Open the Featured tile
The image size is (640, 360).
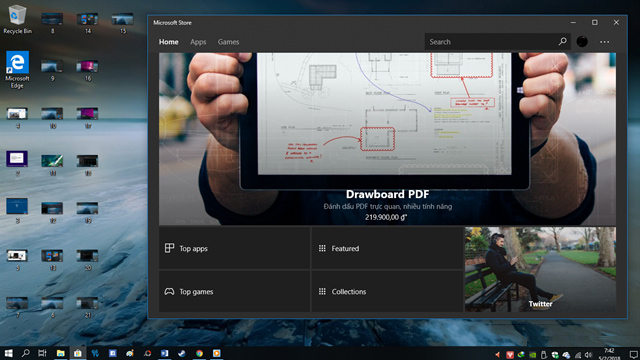(387, 248)
